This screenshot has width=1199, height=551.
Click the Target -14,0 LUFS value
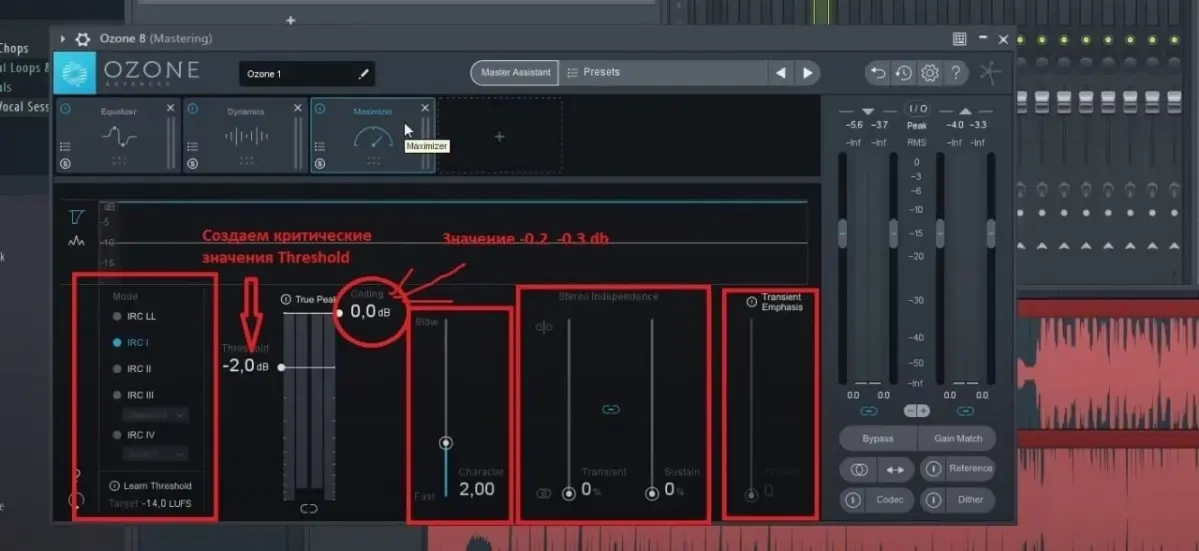(166, 504)
